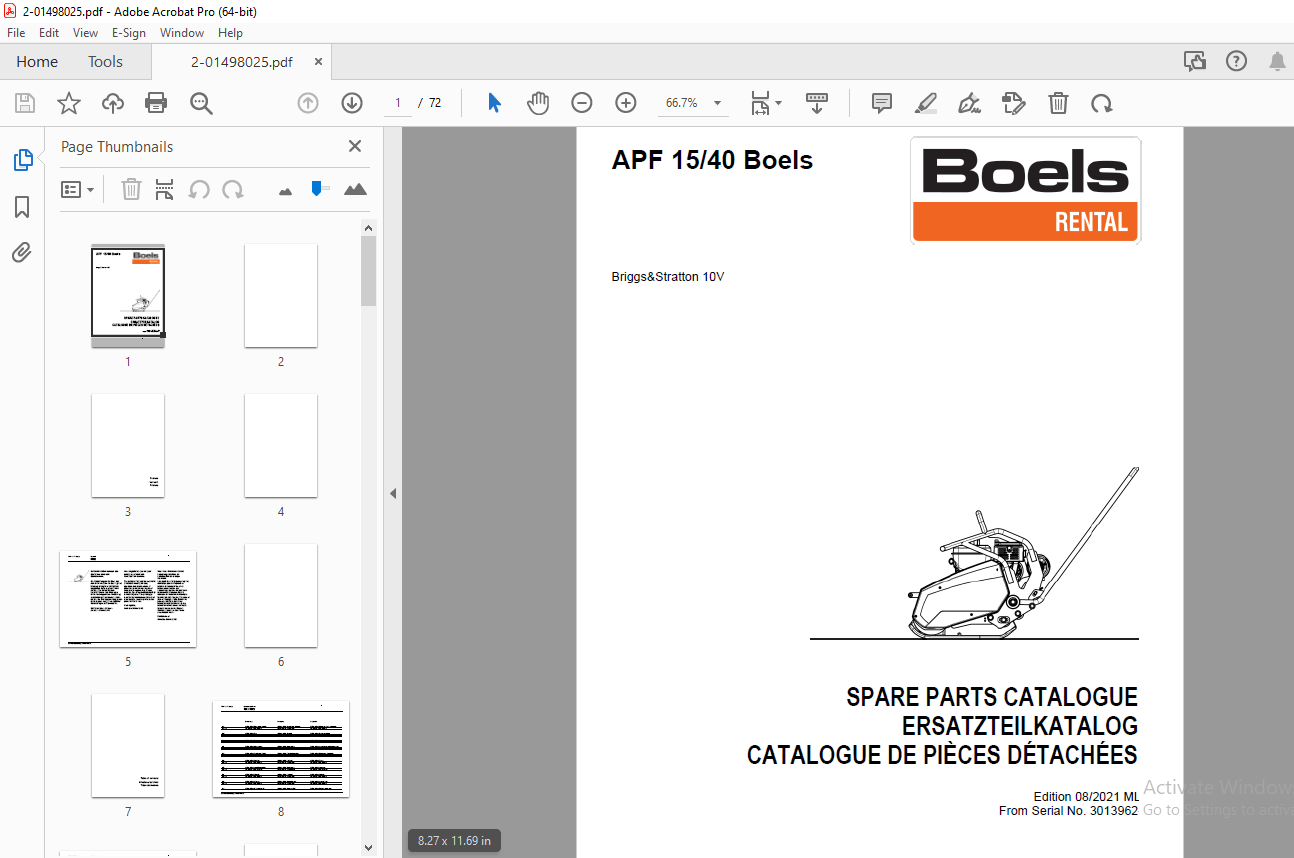
Task: Click the upload to cloud icon
Action: pyautogui.click(x=113, y=103)
